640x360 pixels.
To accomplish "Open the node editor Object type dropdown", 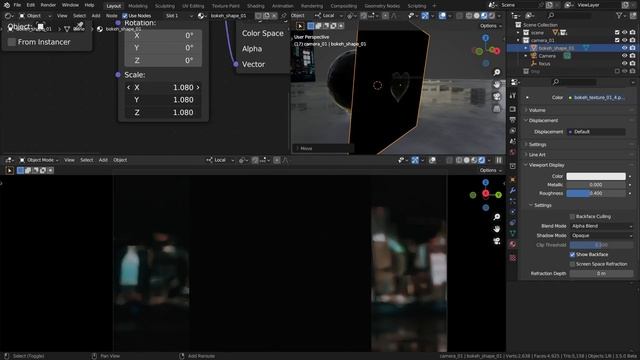I will coord(35,16).
